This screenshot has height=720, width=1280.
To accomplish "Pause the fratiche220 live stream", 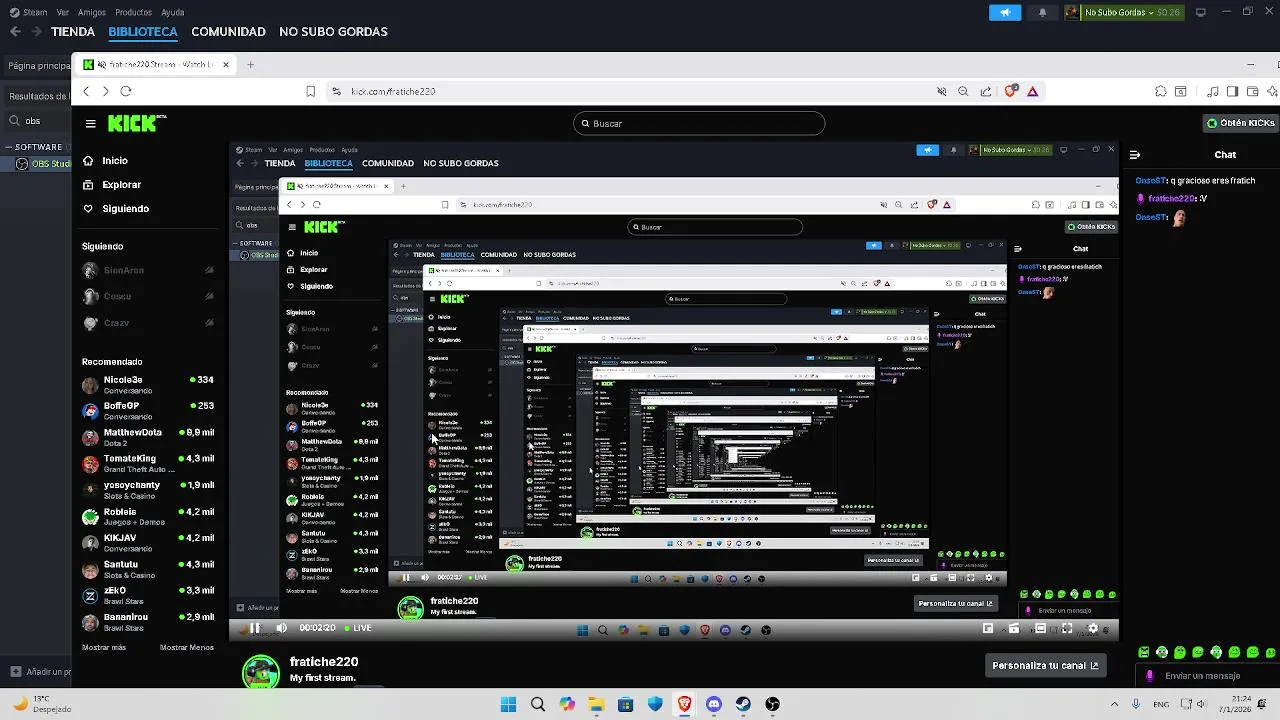I will point(254,628).
